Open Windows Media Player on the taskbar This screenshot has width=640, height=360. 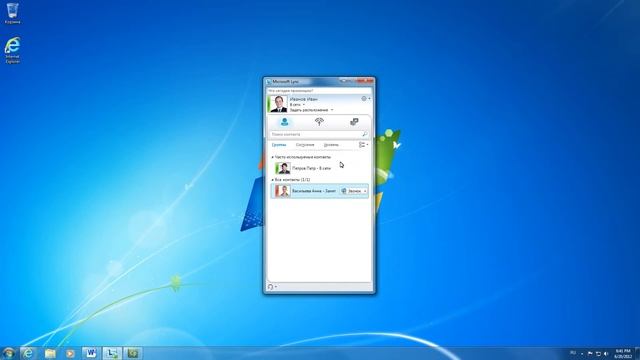tap(70, 353)
